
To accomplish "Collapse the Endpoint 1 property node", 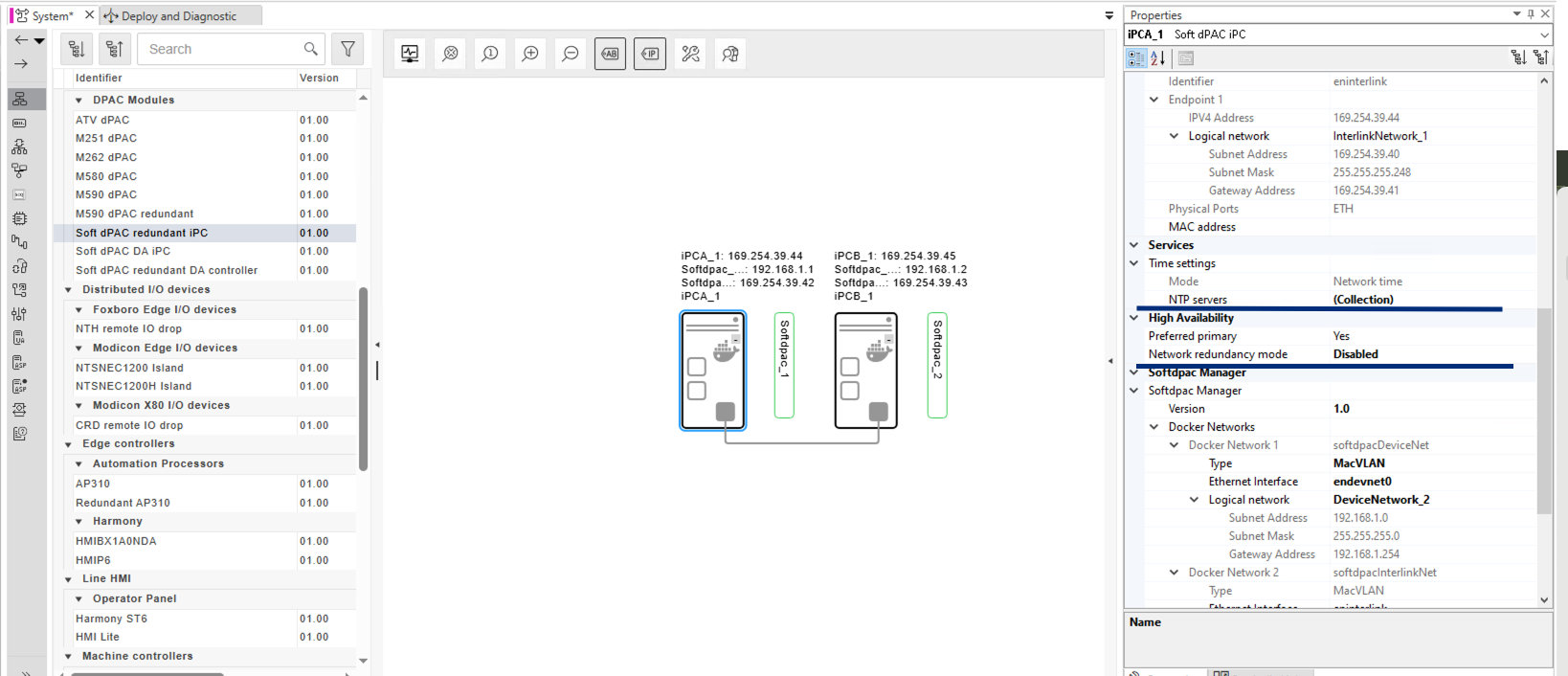I will [x=1154, y=100].
